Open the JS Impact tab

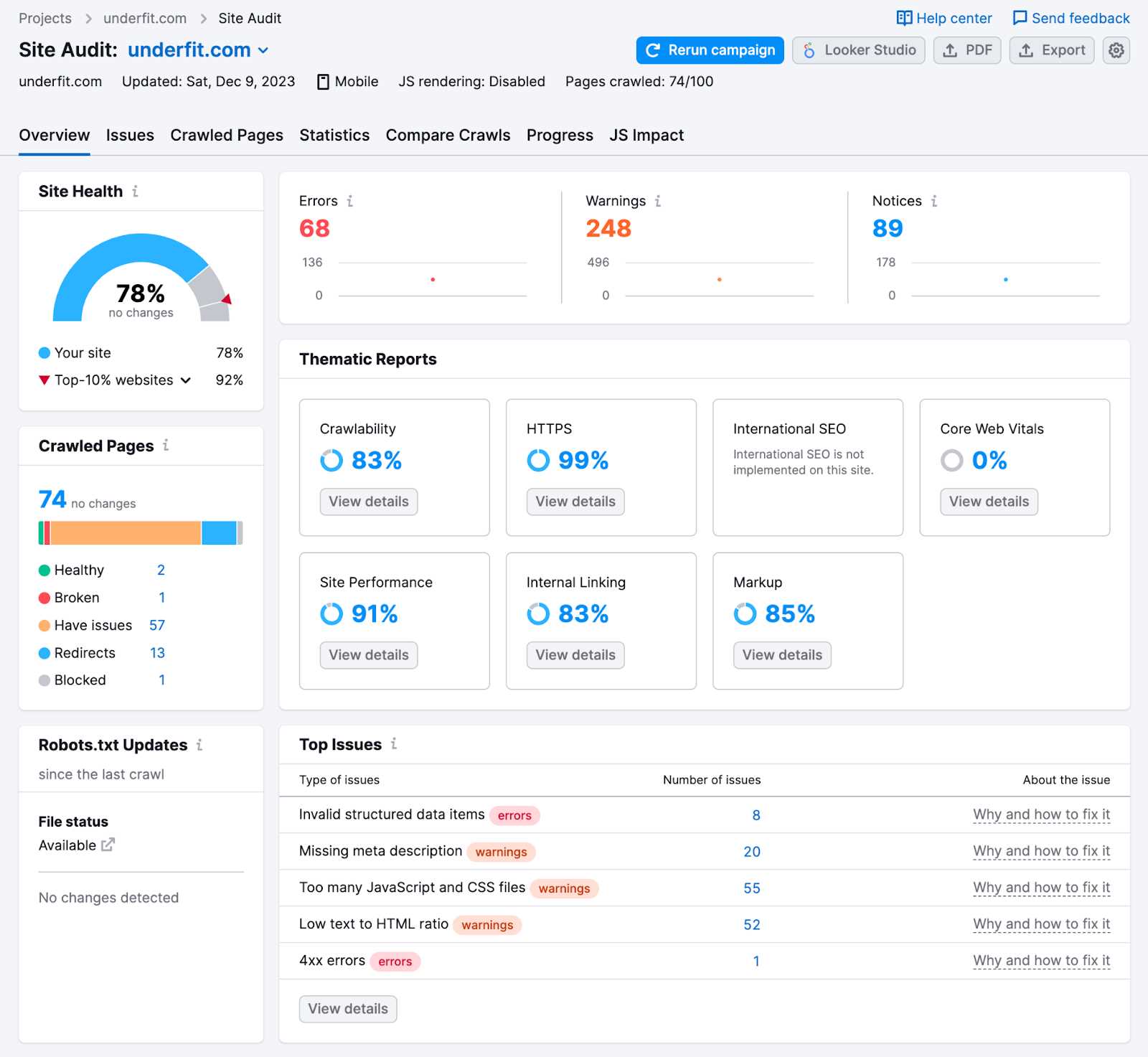(x=646, y=135)
